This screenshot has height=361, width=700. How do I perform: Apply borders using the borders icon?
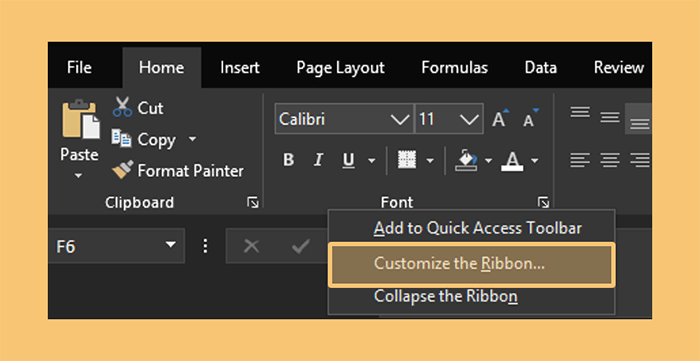(x=407, y=160)
